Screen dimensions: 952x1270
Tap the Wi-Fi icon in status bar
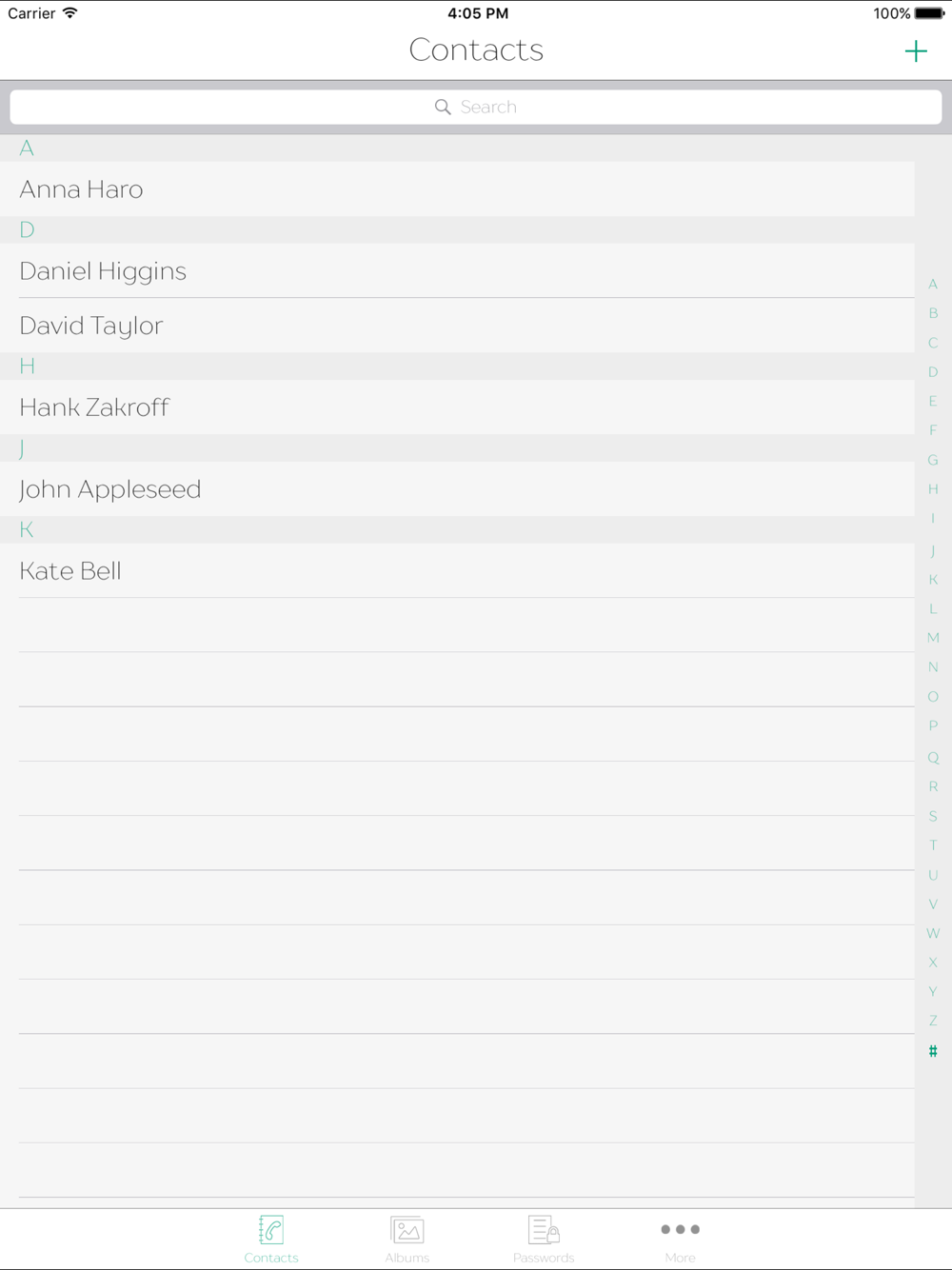coord(69,13)
